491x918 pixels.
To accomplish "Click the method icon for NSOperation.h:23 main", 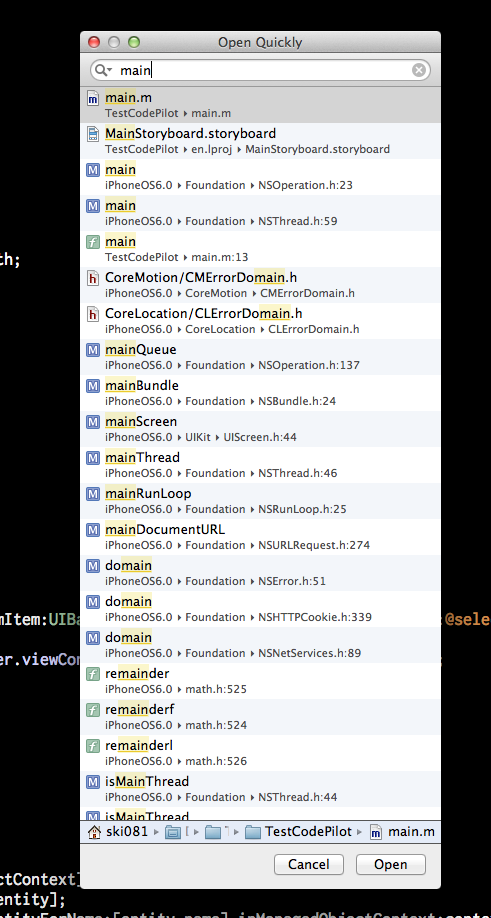I will click(92, 170).
